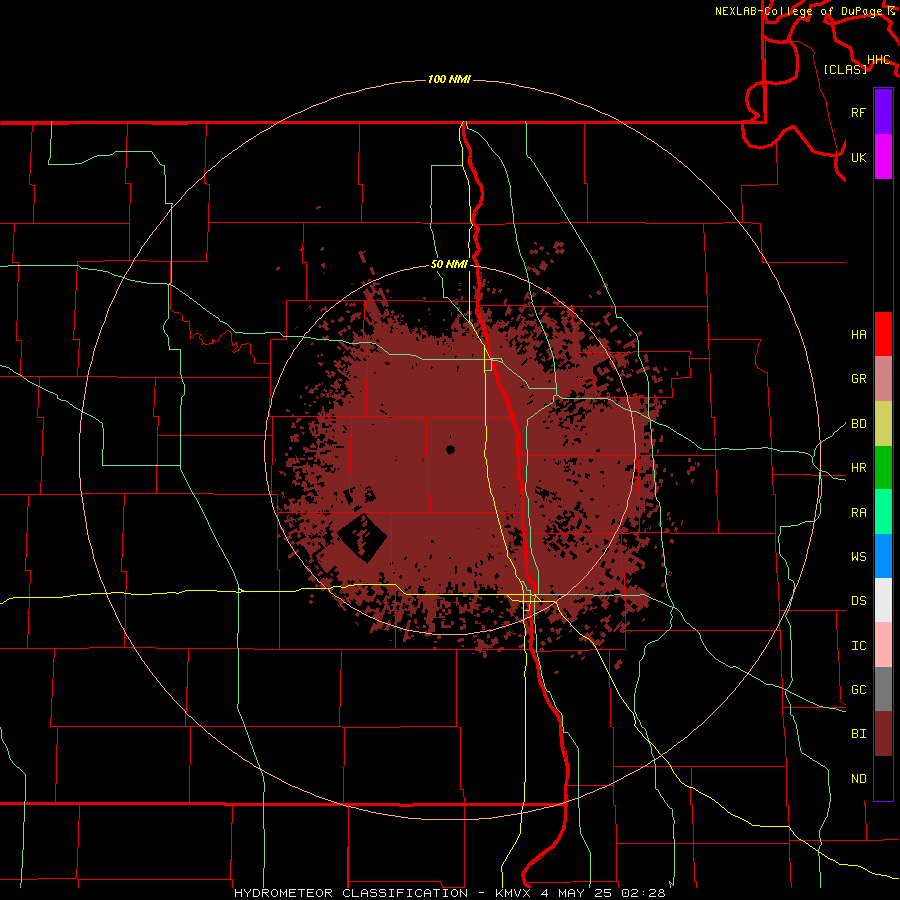The height and width of the screenshot is (900, 900).
Task: Click the RF purple legend swatch
Action: 883,112
